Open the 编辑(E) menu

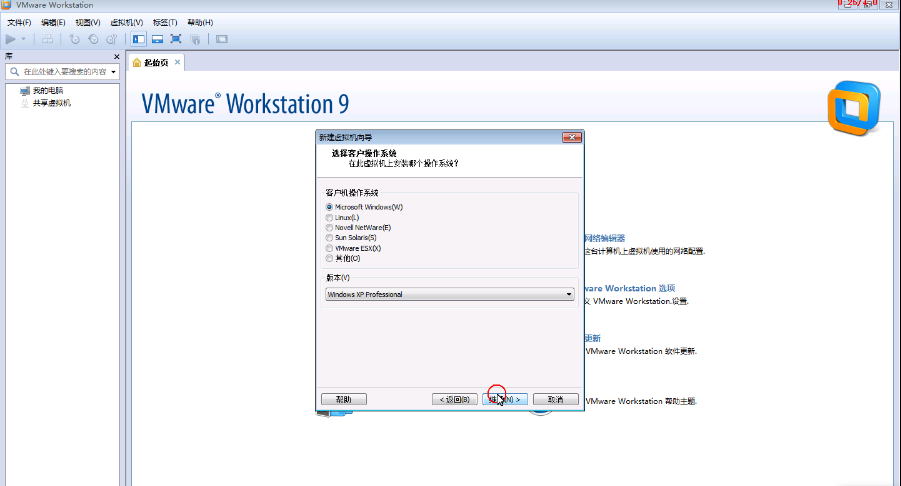53,22
